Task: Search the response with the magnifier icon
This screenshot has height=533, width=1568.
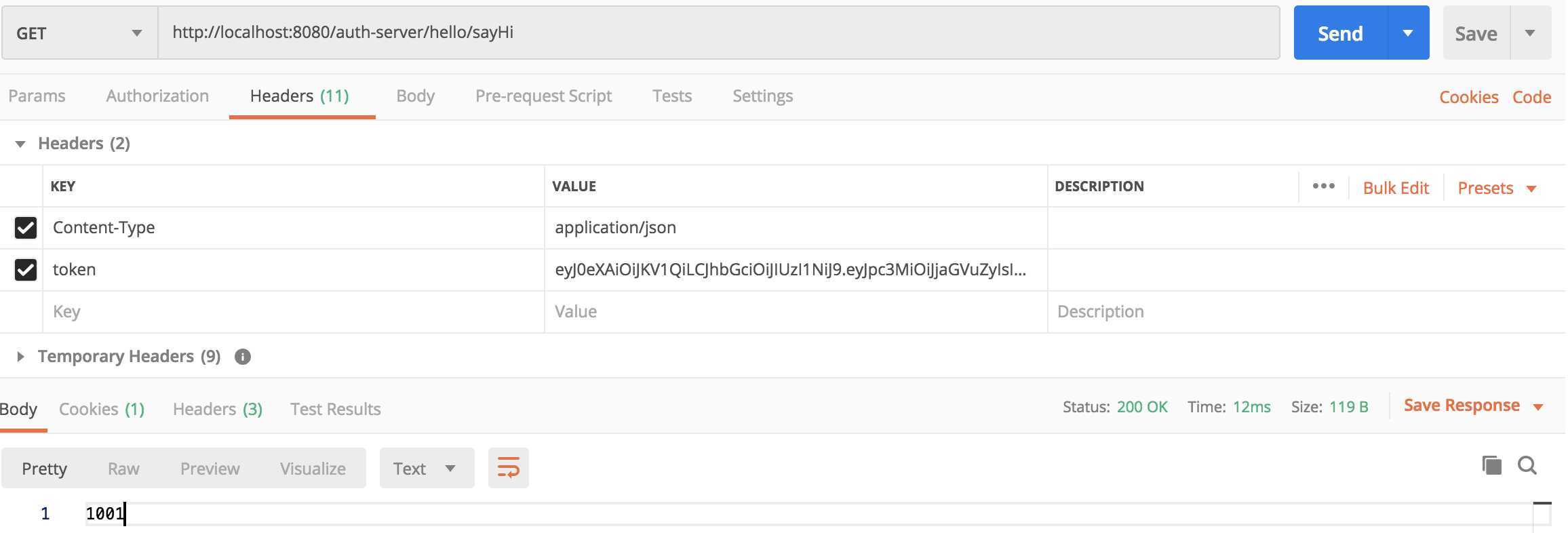Action: point(1527,466)
